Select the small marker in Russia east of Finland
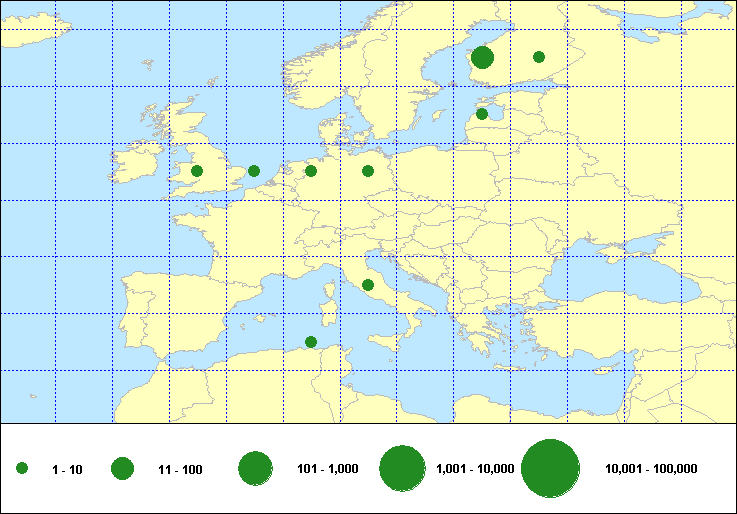This screenshot has height=514, width=737. pos(539,57)
